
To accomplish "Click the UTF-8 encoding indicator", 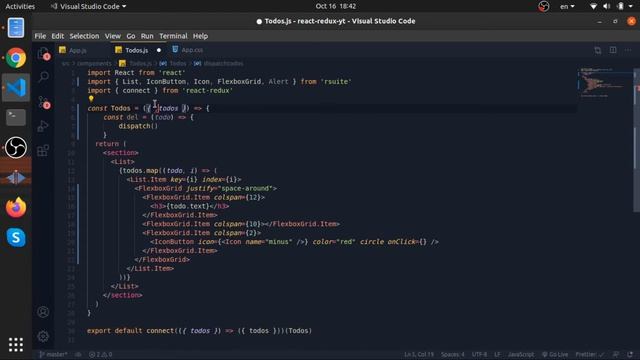I will [480, 354].
